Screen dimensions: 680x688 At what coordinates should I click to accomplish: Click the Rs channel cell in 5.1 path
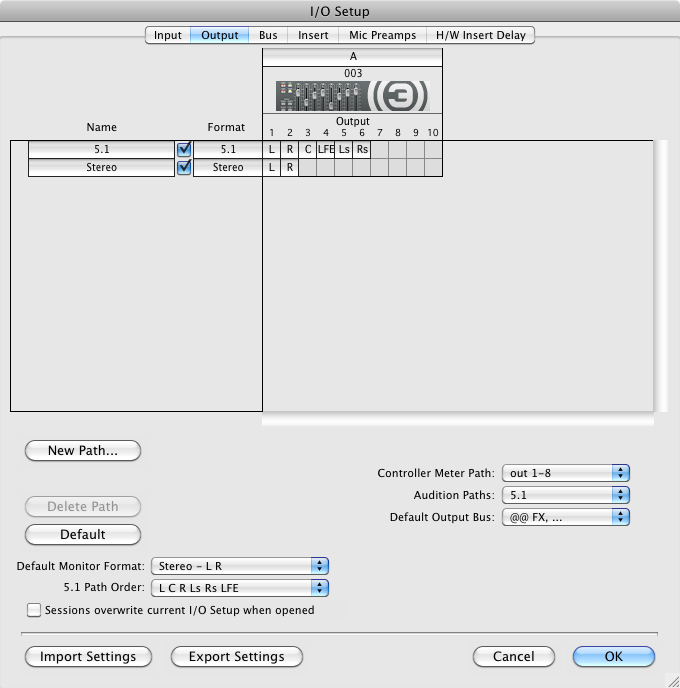[x=362, y=149]
